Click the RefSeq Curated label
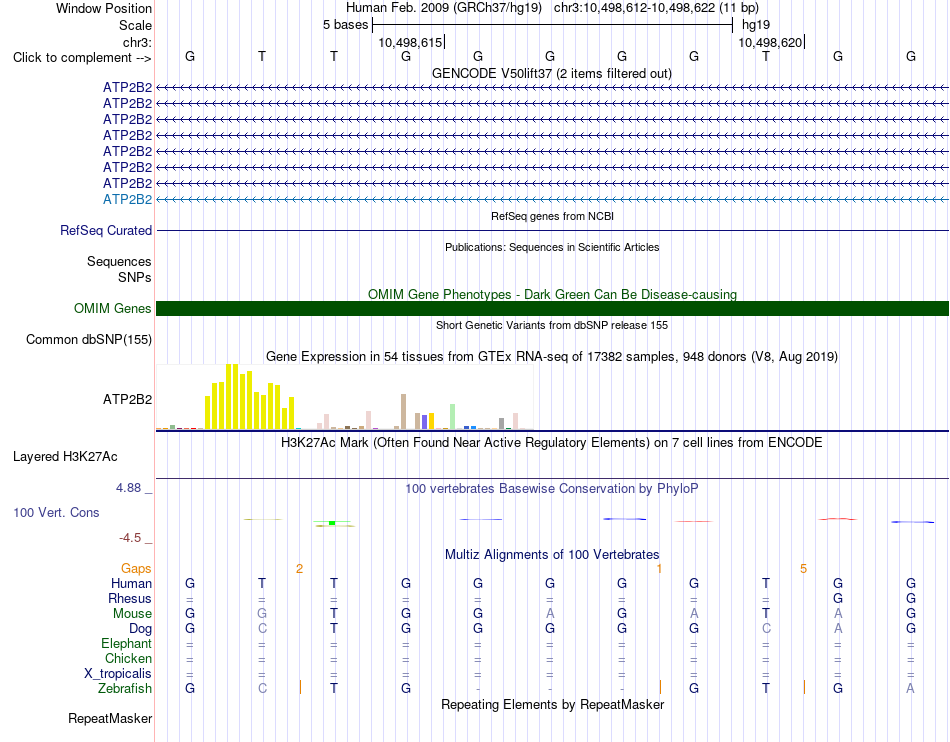950x742 pixels. [x=106, y=231]
